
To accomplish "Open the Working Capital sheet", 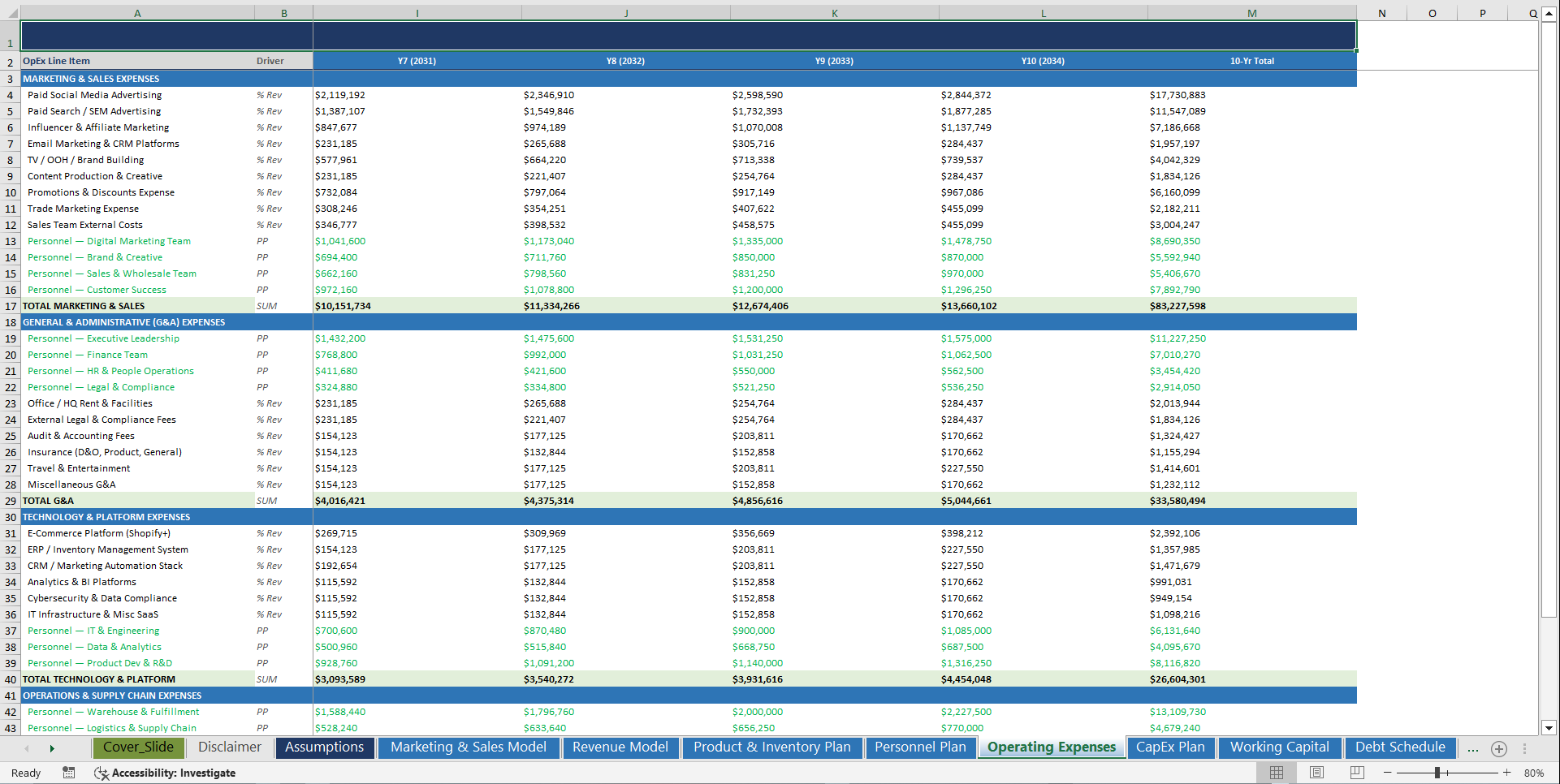I will [1279, 747].
